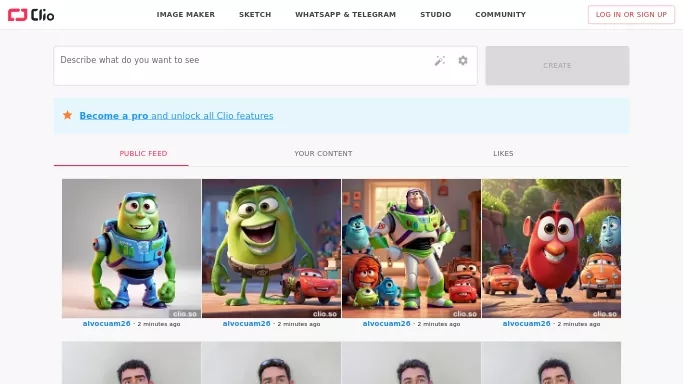Open the Image Maker menu item
683x384 pixels.
point(186,14)
